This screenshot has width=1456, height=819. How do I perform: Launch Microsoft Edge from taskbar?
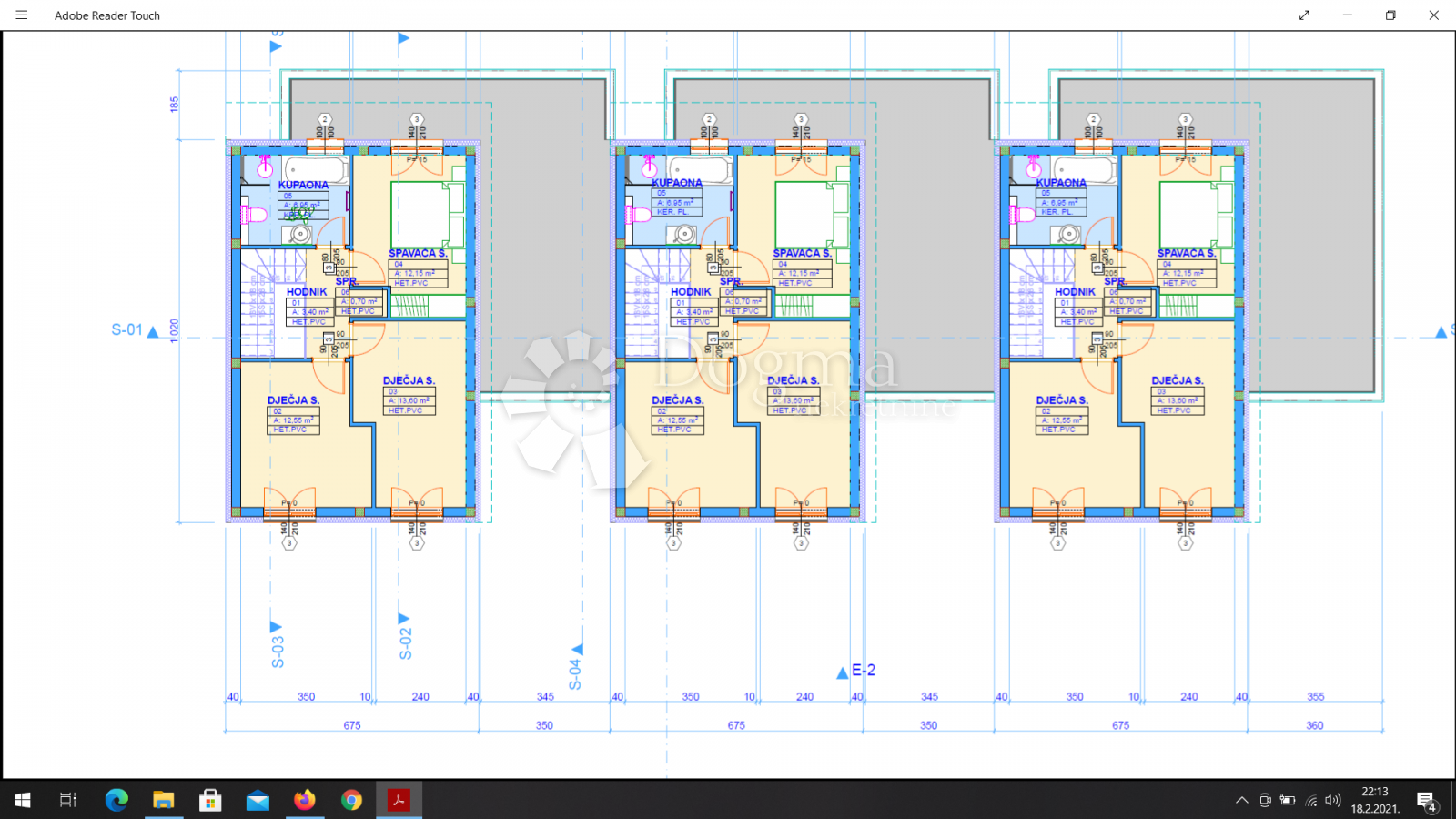click(x=116, y=800)
